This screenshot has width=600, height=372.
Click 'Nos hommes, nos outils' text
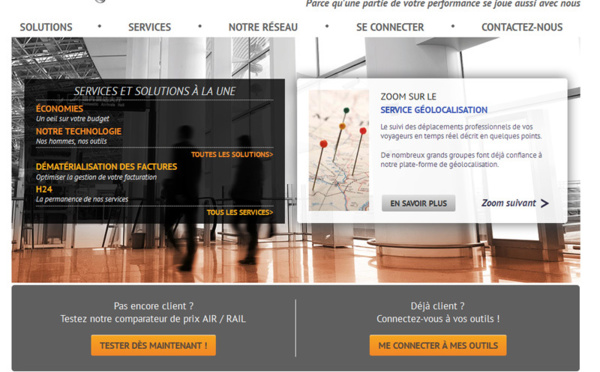(71, 141)
